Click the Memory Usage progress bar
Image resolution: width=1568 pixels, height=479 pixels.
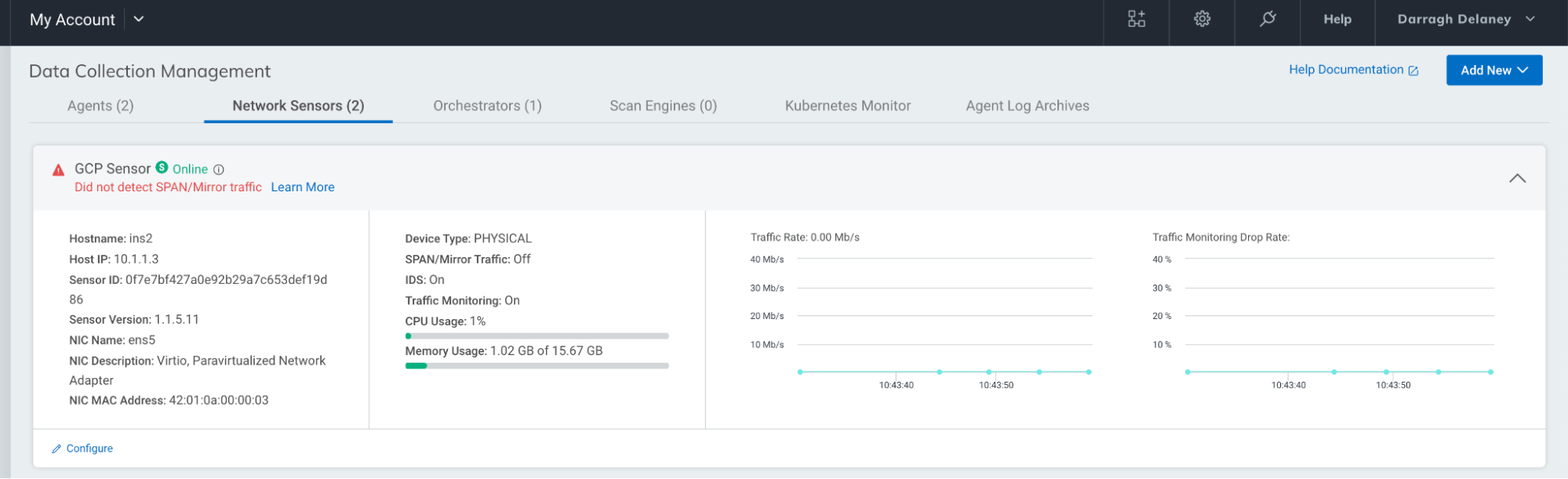[x=537, y=366]
